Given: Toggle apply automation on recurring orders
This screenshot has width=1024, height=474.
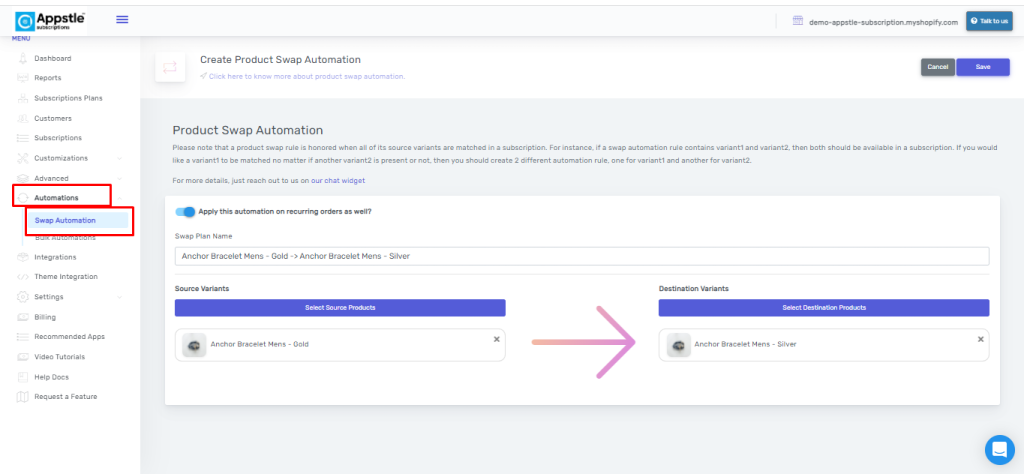Looking at the screenshot, I should [185, 212].
